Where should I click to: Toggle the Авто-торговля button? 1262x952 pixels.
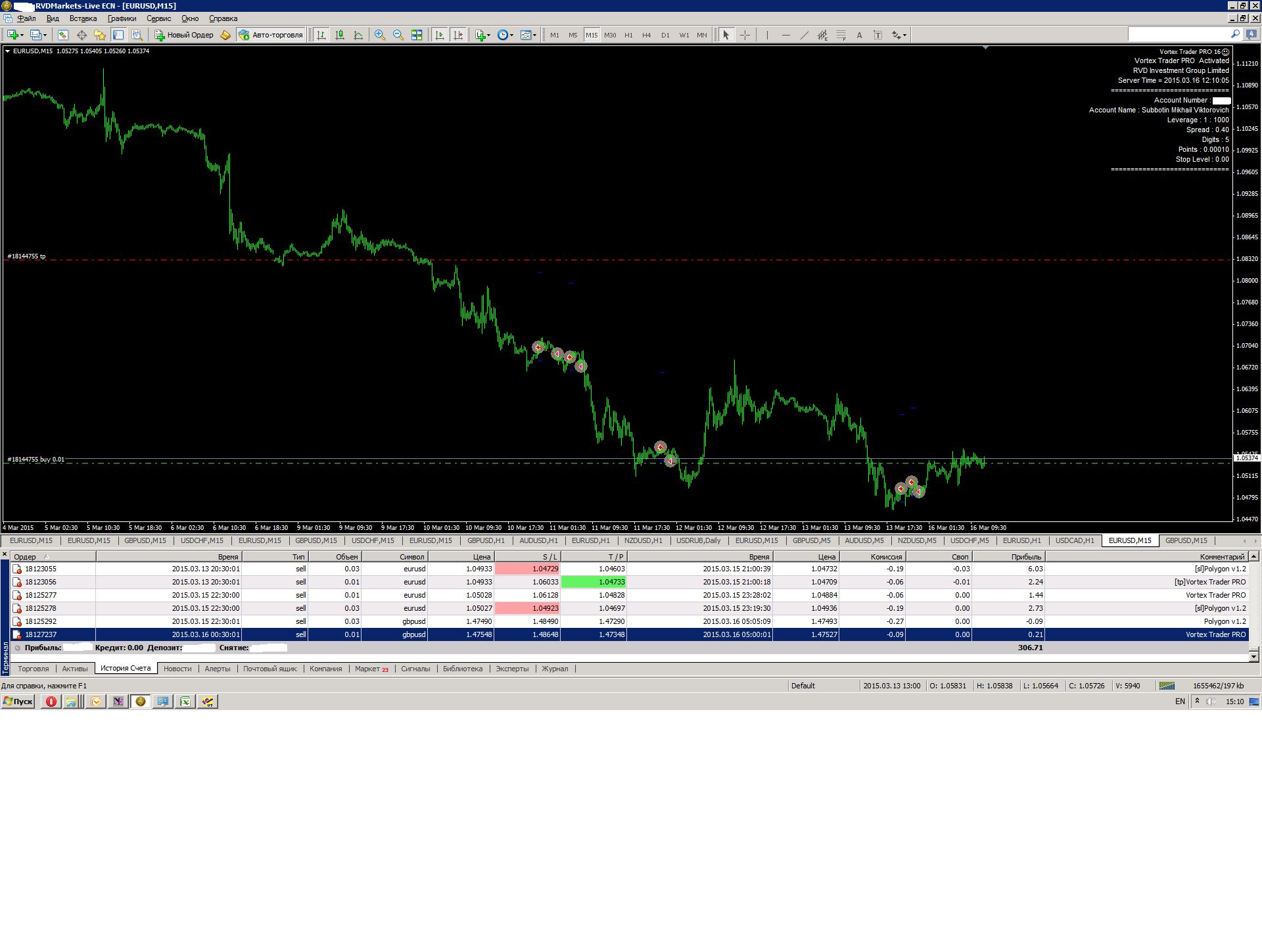coord(271,35)
